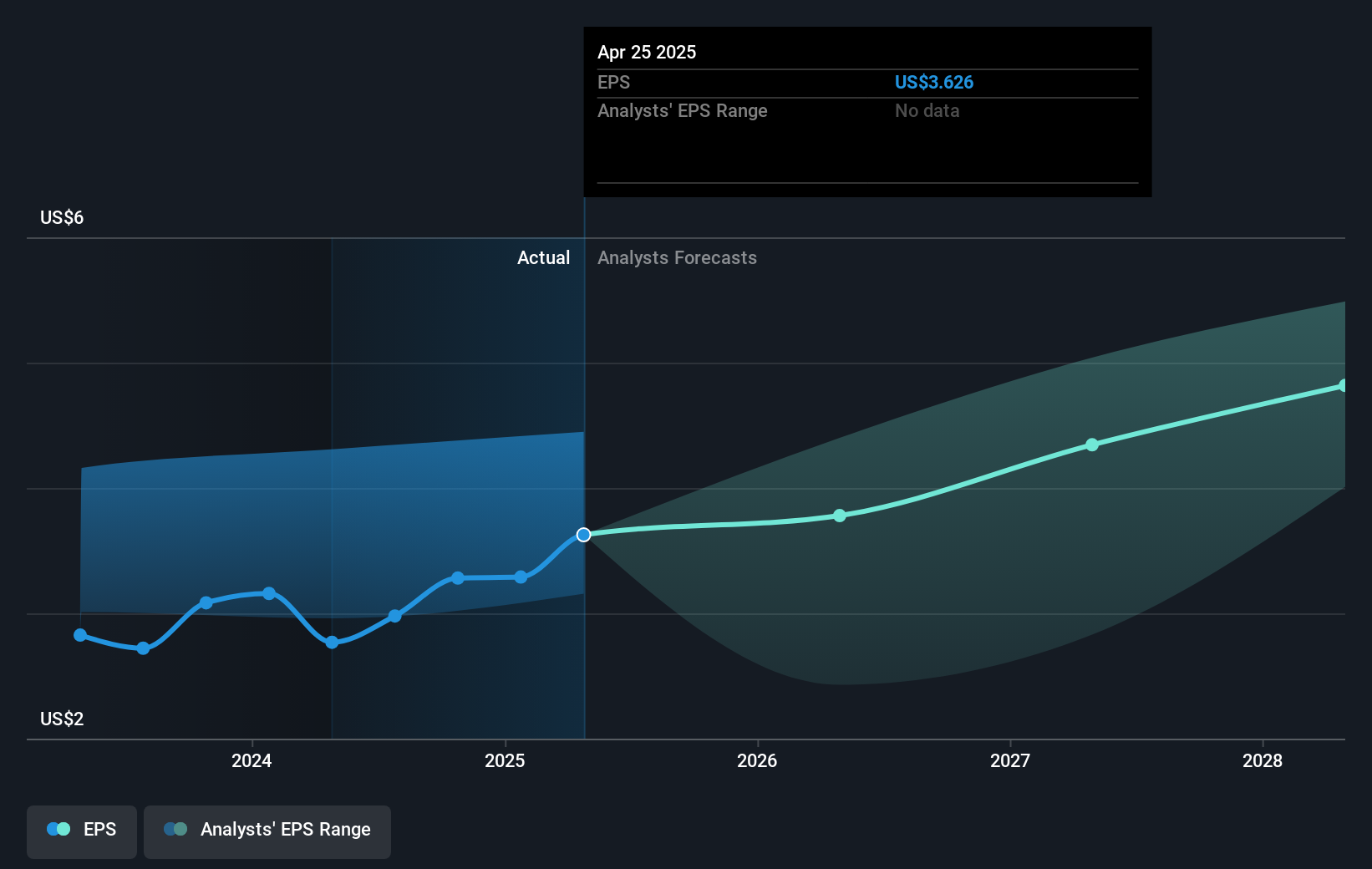Image resolution: width=1372 pixels, height=869 pixels.
Task: Select the first EPS data point in 2023
Action: tap(80, 635)
